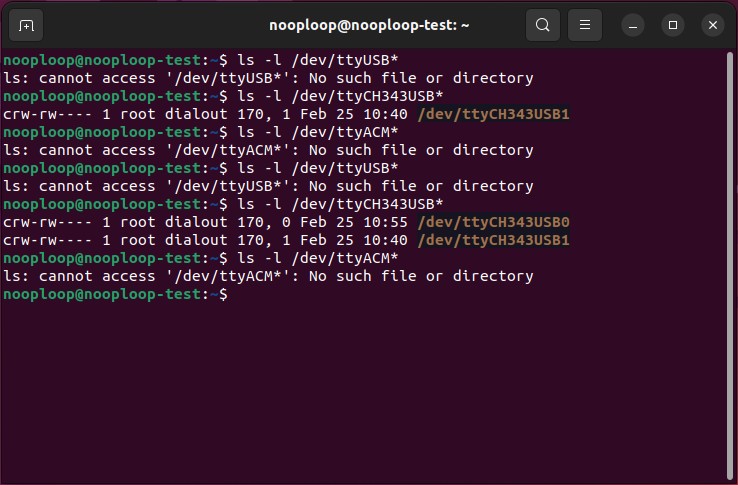Screen dimensions: 738x485
Task: Click the /dev/ttyCH343USB0 device path
Action: point(493,222)
